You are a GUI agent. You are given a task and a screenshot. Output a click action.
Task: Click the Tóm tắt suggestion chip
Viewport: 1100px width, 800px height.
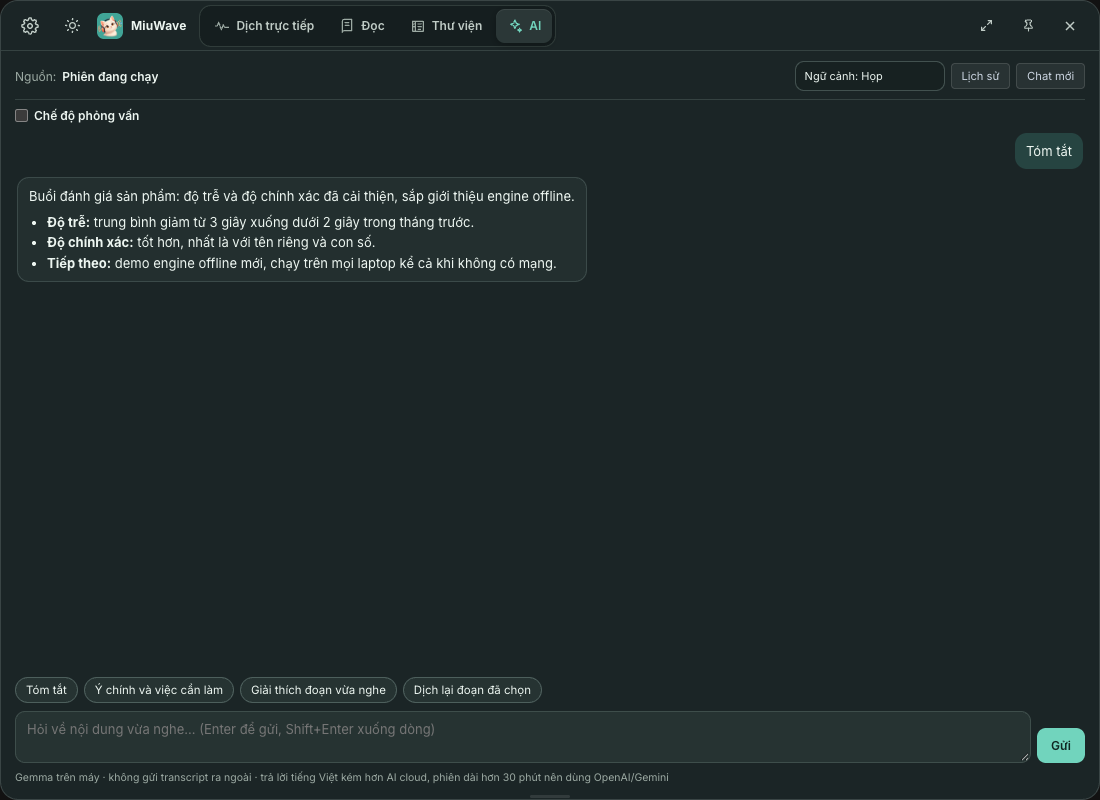[x=46, y=690]
